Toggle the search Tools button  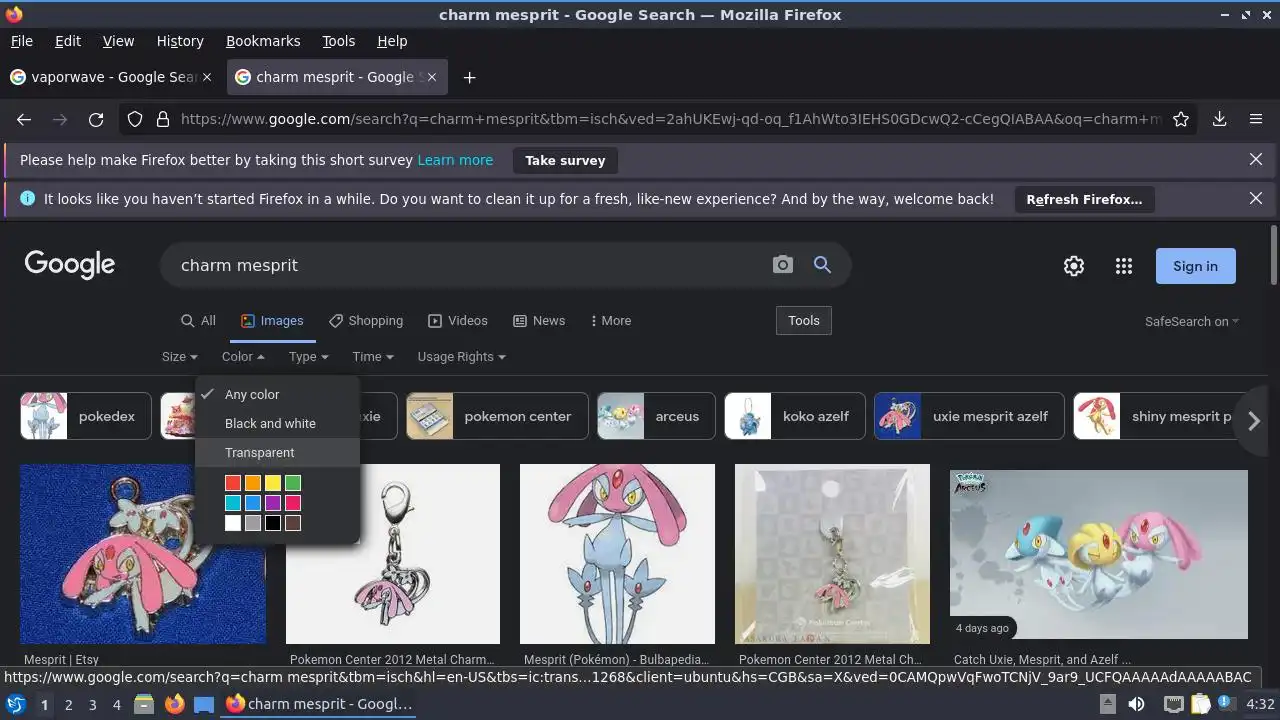(x=804, y=321)
